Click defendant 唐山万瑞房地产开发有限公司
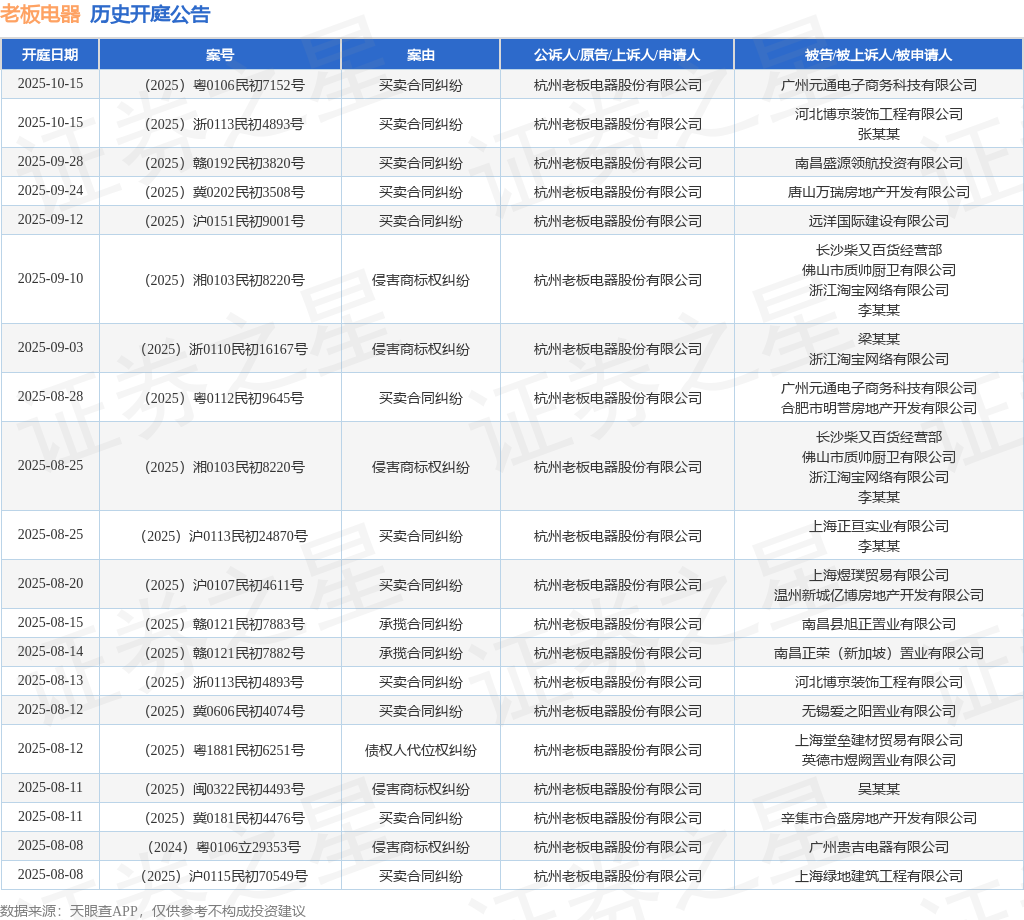The width and height of the screenshot is (1024, 920). [878, 192]
